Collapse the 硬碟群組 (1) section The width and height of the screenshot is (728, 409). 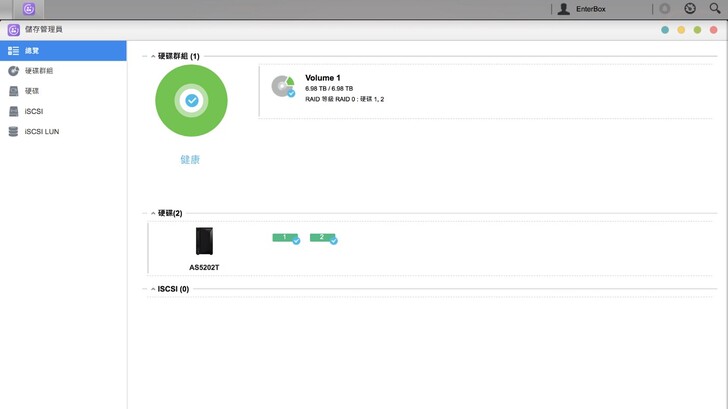[153, 56]
